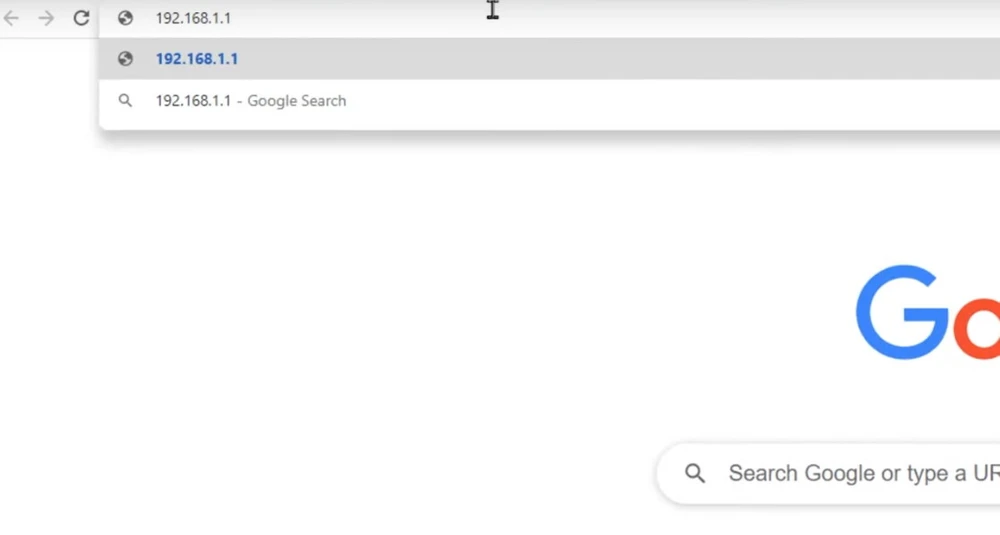Screen dimensions: 1000x535
Task: Click the "Google Search" label in the dropdown
Action: tap(297, 101)
